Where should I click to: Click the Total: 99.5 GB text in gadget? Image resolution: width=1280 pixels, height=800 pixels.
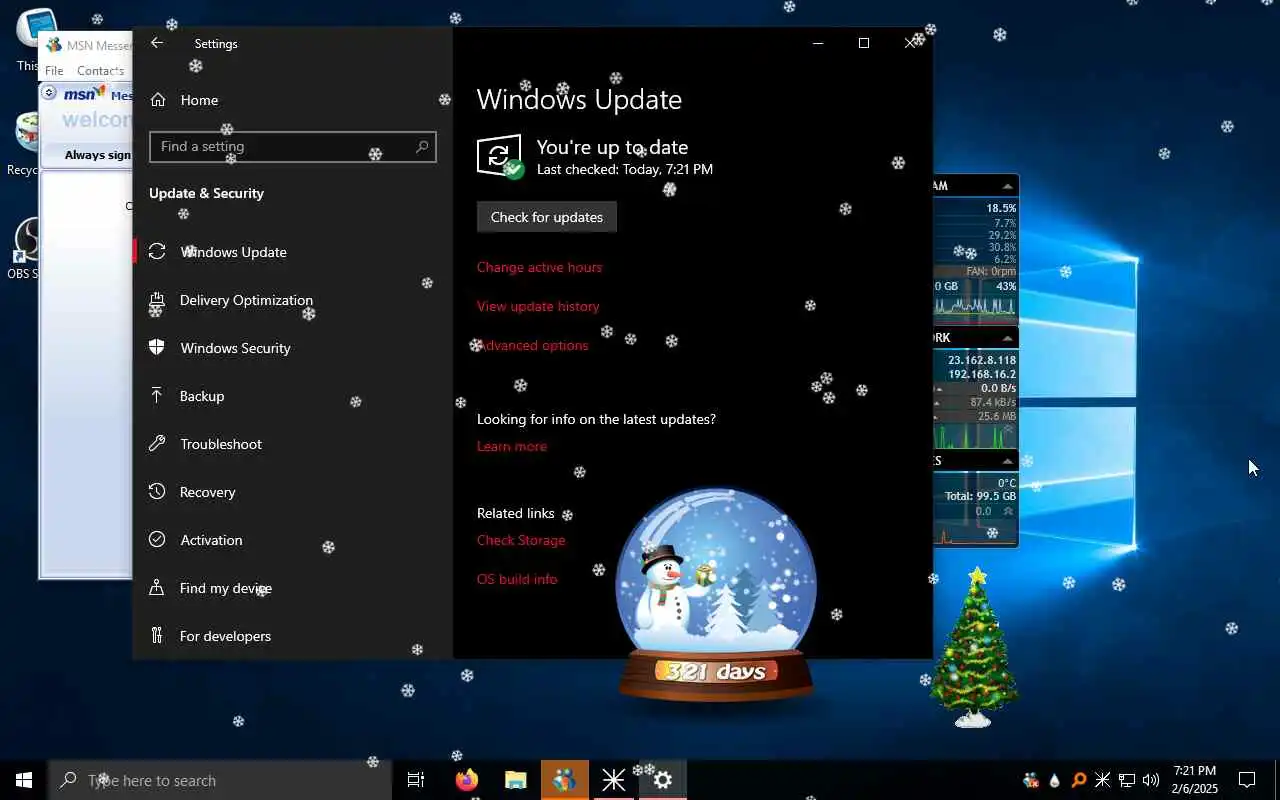[980, 496]
